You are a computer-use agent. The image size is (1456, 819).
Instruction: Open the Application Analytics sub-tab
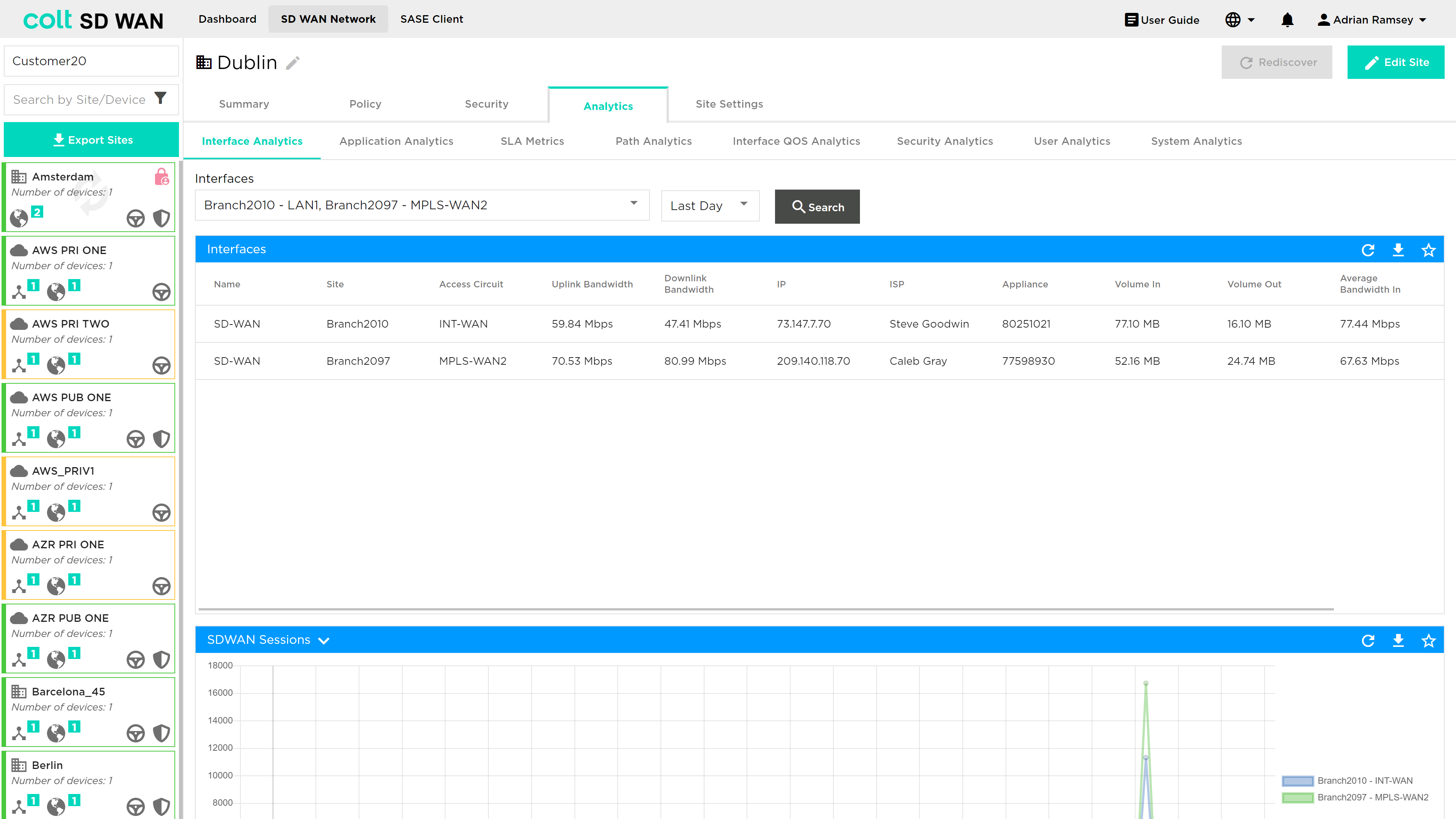tap(396, 141)
